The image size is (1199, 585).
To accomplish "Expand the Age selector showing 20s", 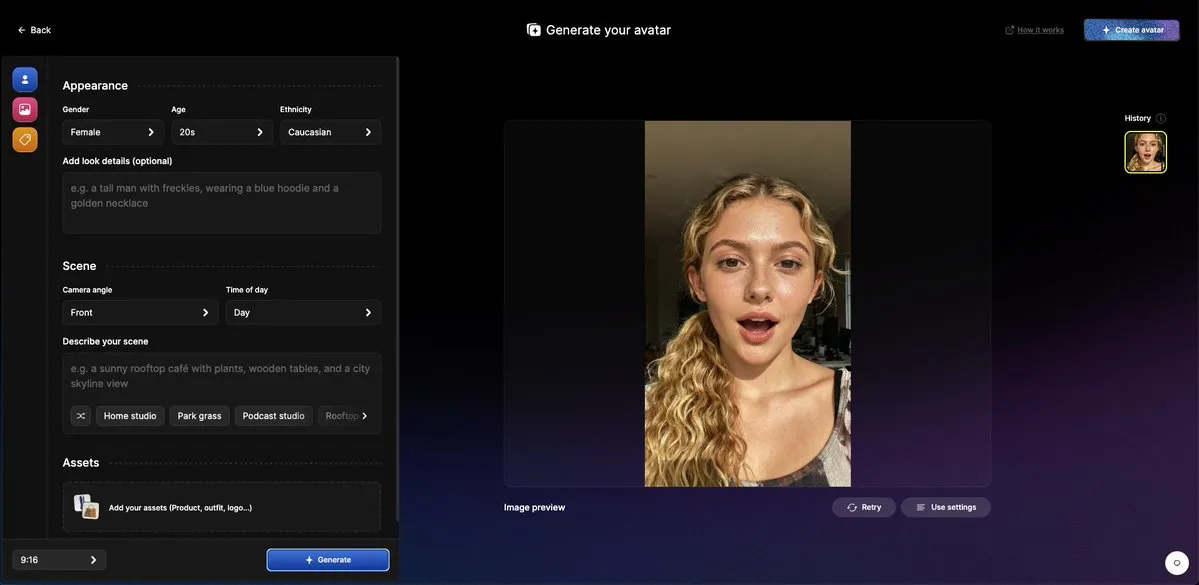I will tap(221, 132).
